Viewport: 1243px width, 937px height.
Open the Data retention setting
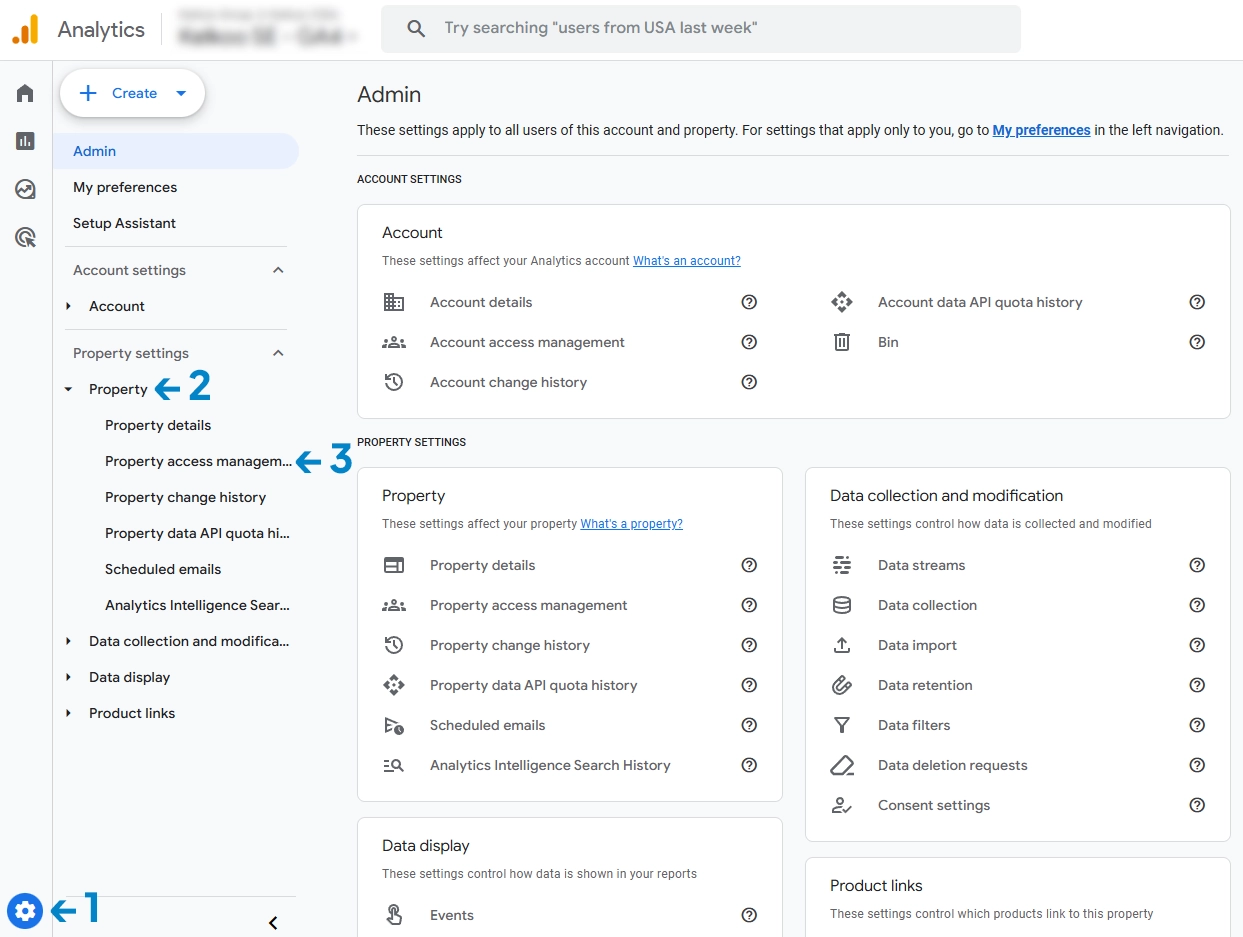pos(924,685)
